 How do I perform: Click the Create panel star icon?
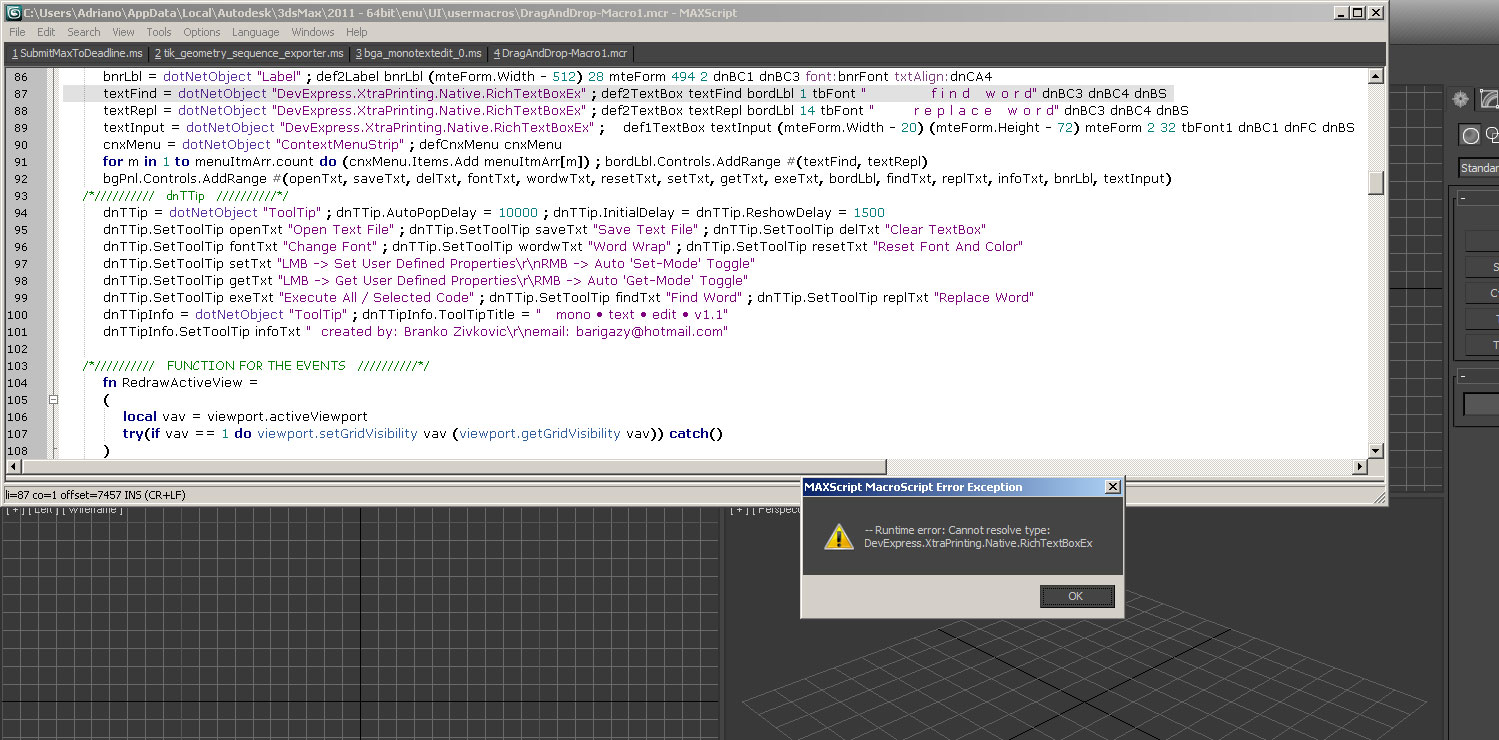(x=1461, y=99)
